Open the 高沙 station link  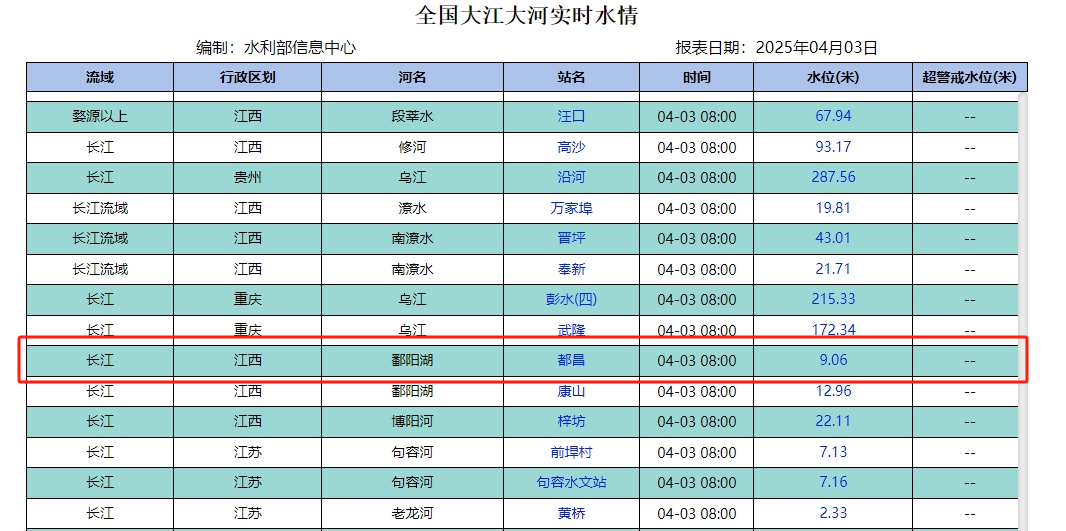(x=571, y=147)
